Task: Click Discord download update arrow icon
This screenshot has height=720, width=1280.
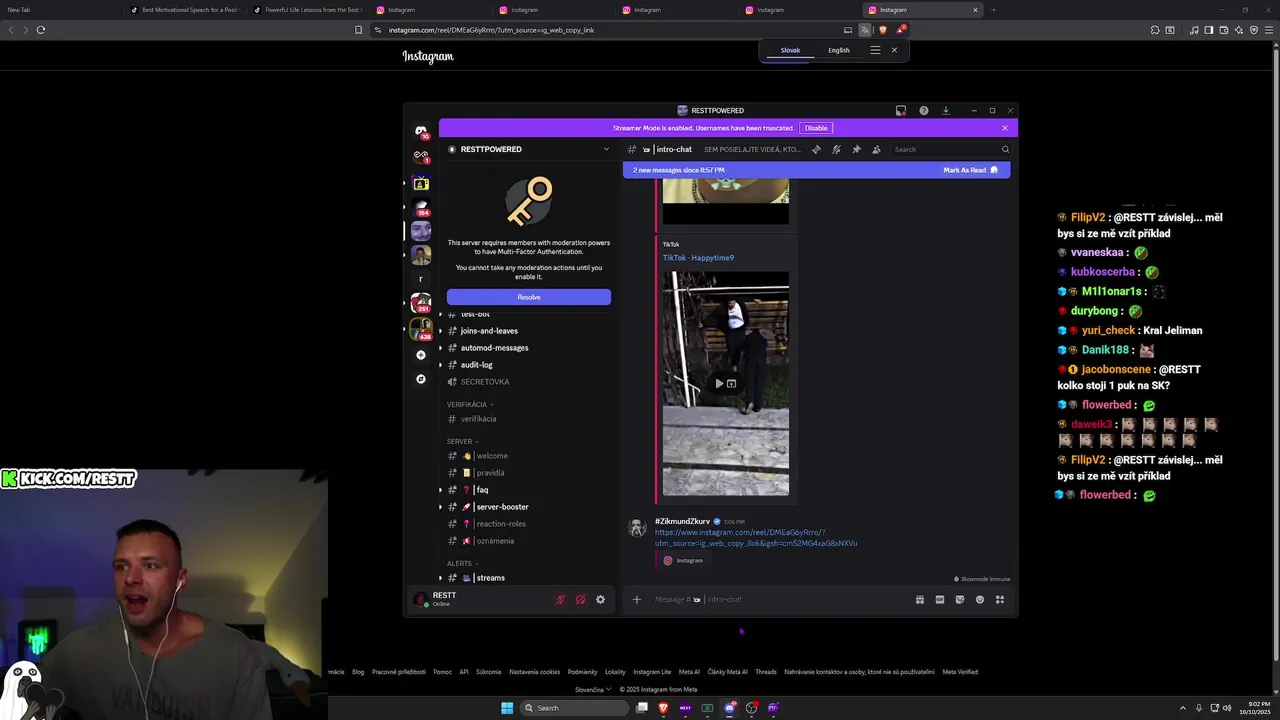Action: coord(945,110)
